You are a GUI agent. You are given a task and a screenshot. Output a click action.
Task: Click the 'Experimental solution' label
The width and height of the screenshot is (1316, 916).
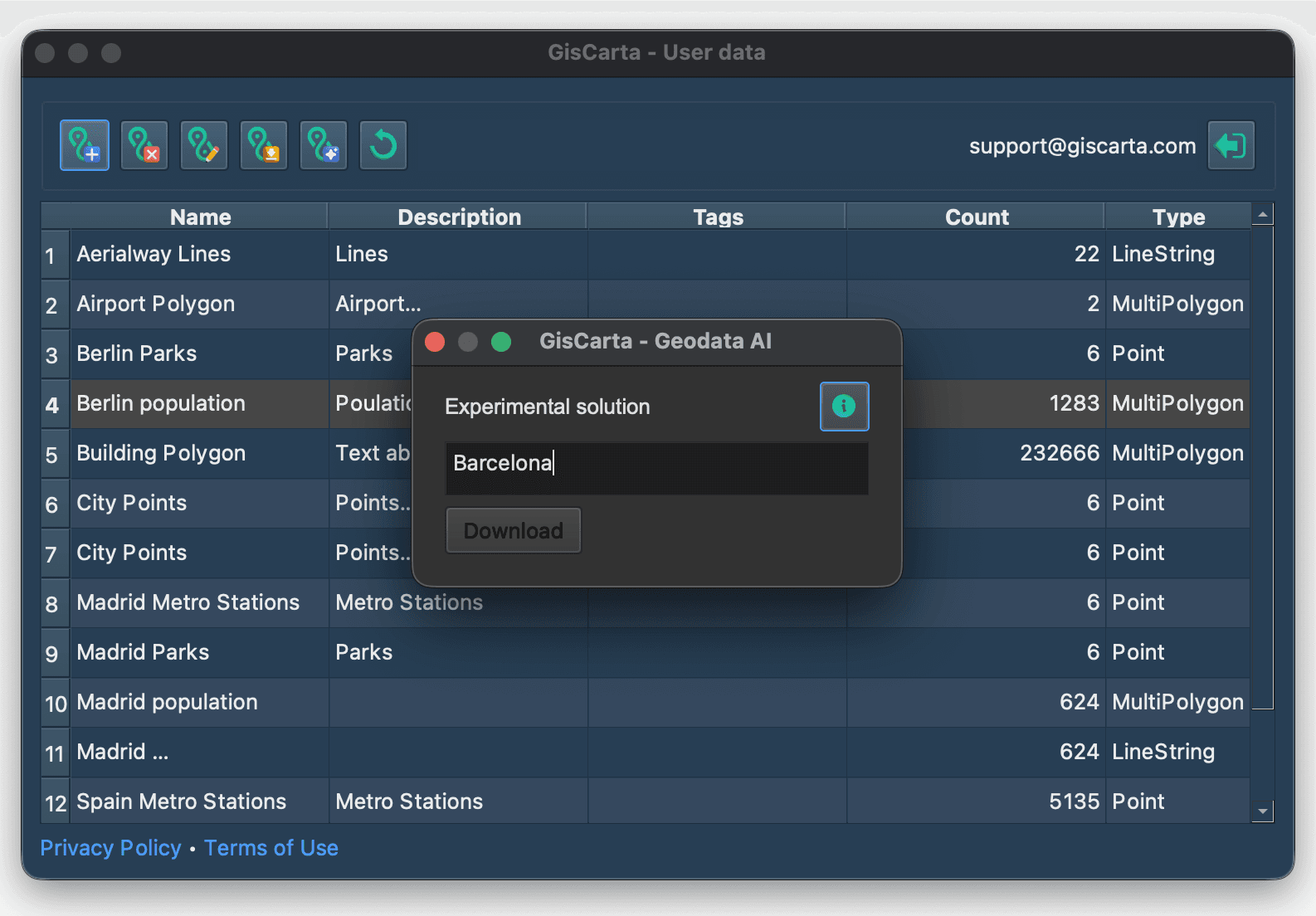click(548, 407)
